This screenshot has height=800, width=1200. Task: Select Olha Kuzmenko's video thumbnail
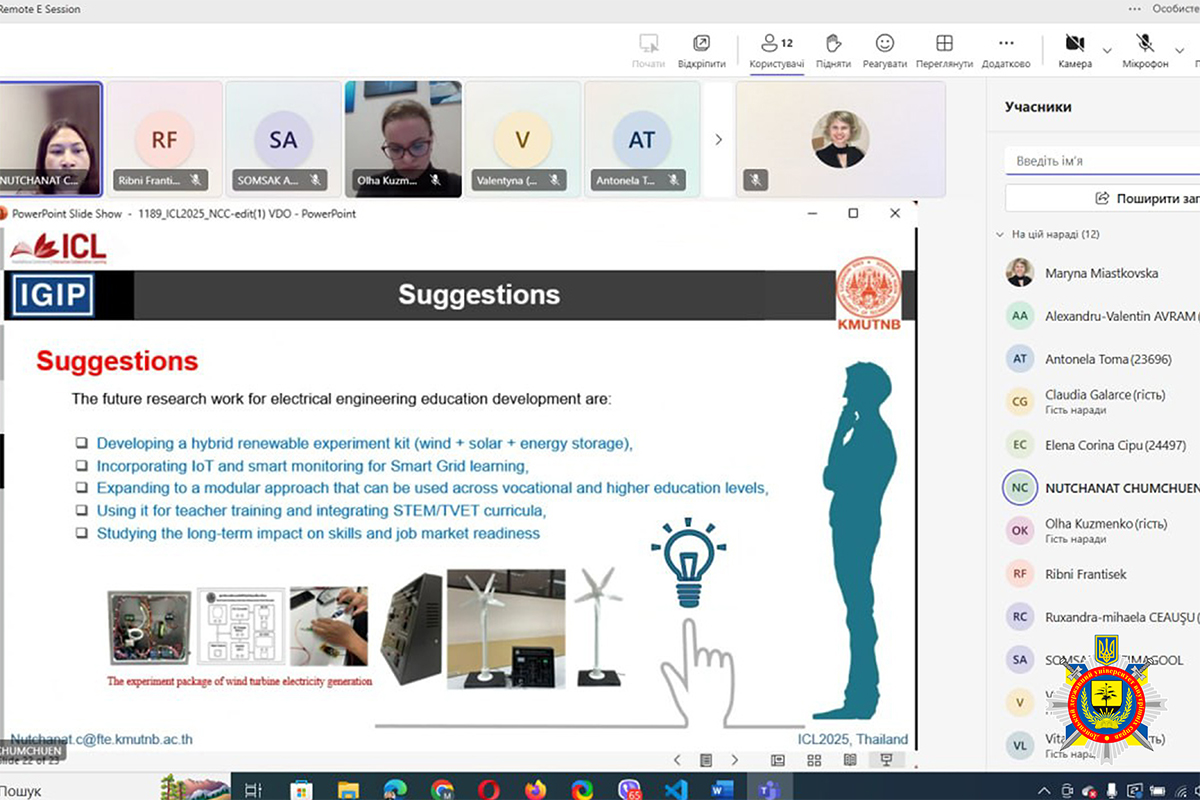(403, 138)
